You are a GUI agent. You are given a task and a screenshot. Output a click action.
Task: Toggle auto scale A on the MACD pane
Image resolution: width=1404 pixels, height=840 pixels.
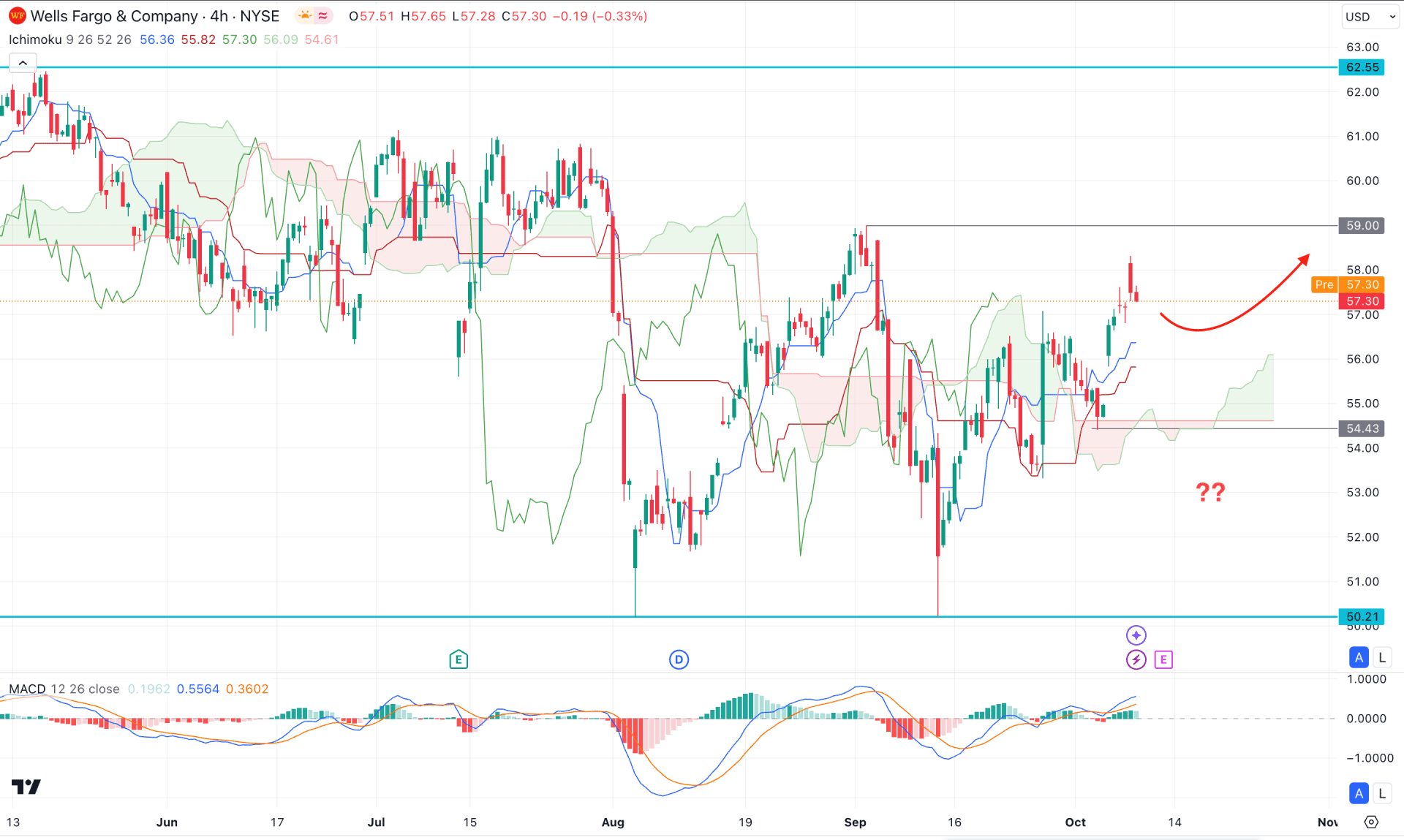(1359, 793)
